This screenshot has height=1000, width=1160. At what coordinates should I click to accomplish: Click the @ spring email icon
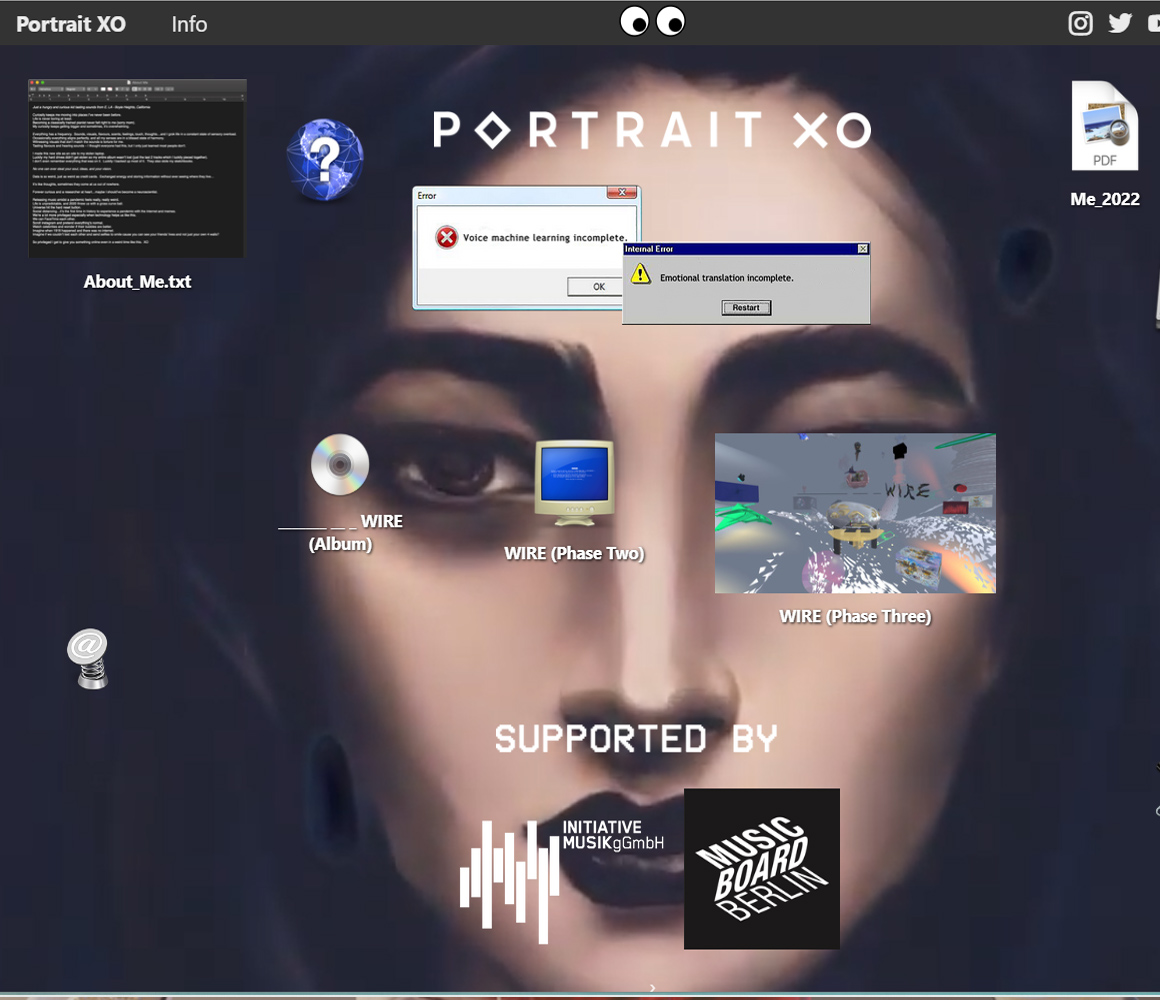(88, 658)
